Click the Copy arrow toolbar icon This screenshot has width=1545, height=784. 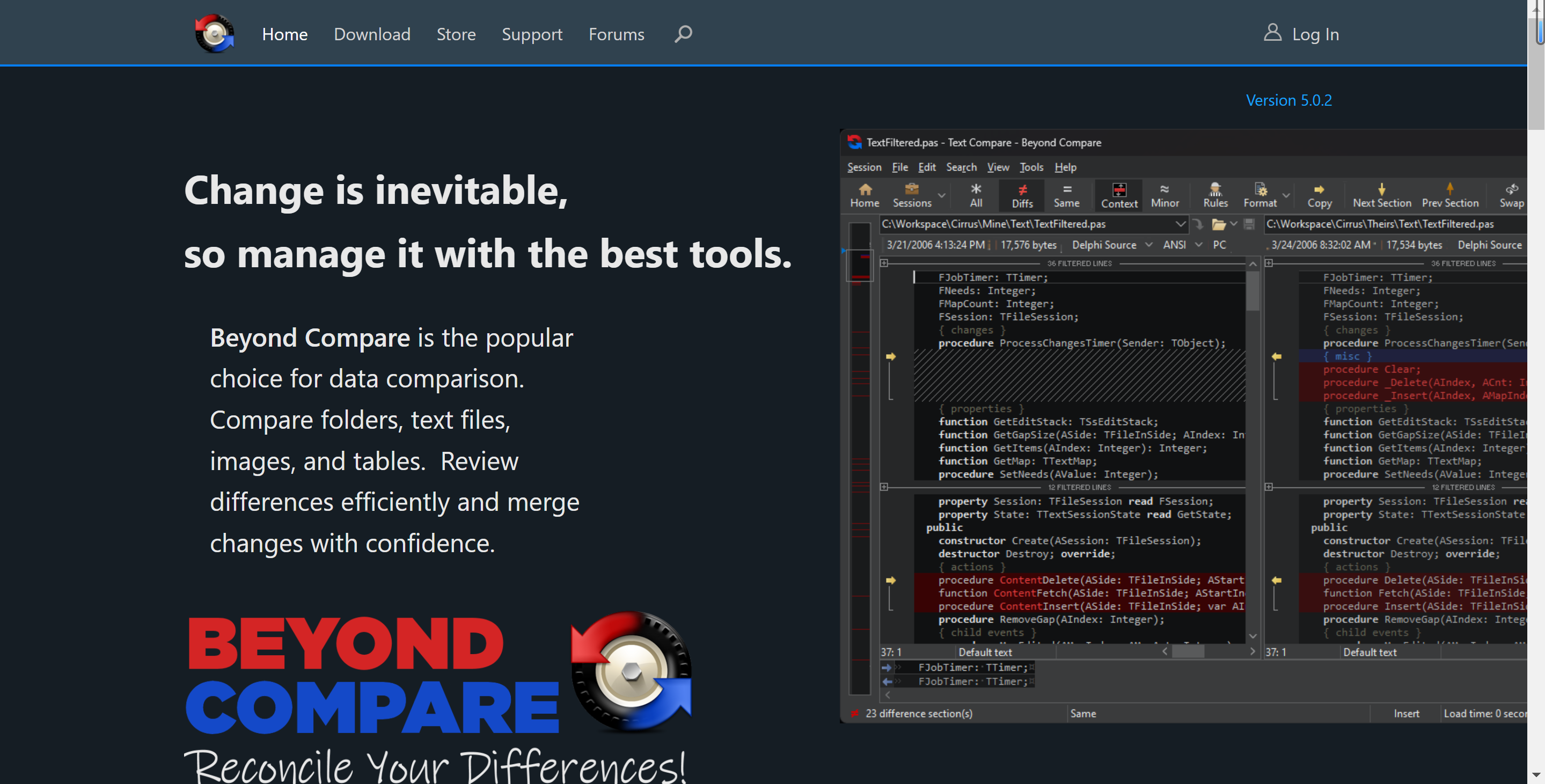(x=1319, y=195)
